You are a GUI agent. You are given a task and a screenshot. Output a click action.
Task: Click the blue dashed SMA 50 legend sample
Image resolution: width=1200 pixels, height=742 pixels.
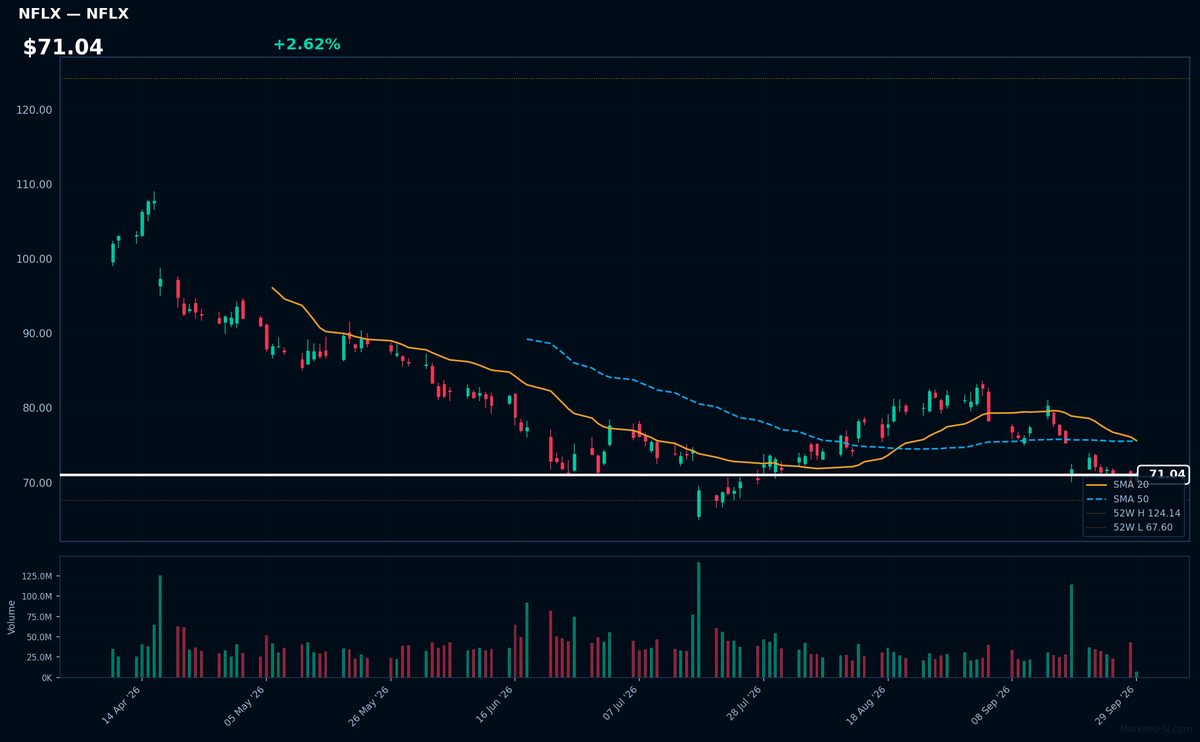pos(1097,498)
